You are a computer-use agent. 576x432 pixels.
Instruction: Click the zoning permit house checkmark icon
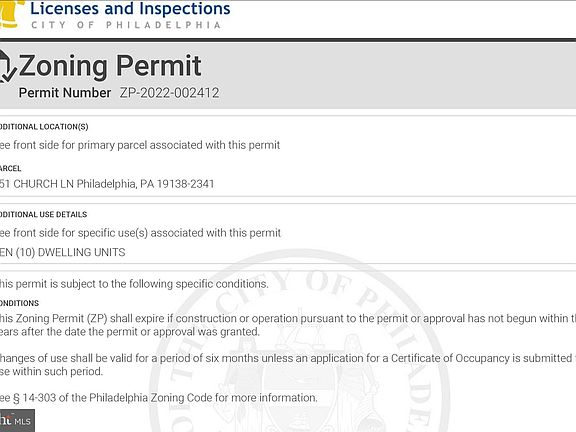pos(7,66)
